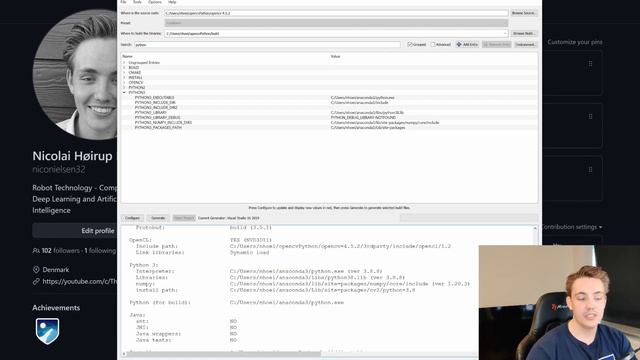This screenshot has height=360, width=640.
Task: Click the Search field containing python
Action: click(x=267, y=44)
